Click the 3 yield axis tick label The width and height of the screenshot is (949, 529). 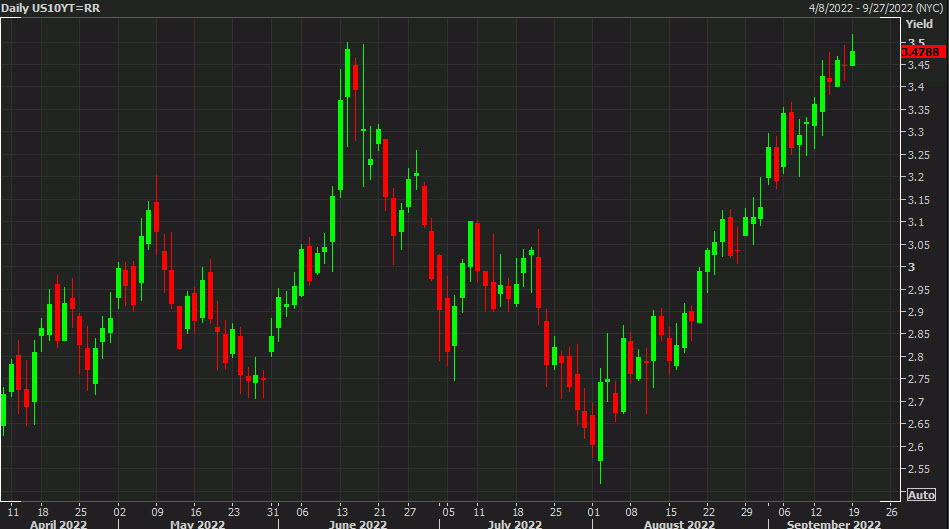909,267
